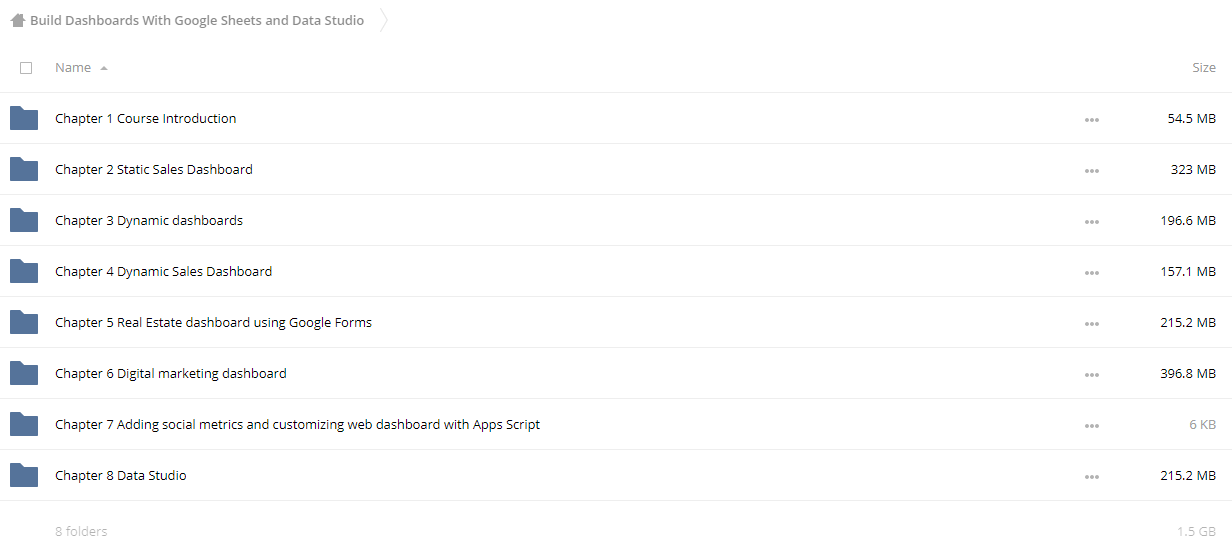Open Chapter 6 Digital marketing dashboard
The width and height of the screenshot is (1232, 559).
click(x=171, y=373)
